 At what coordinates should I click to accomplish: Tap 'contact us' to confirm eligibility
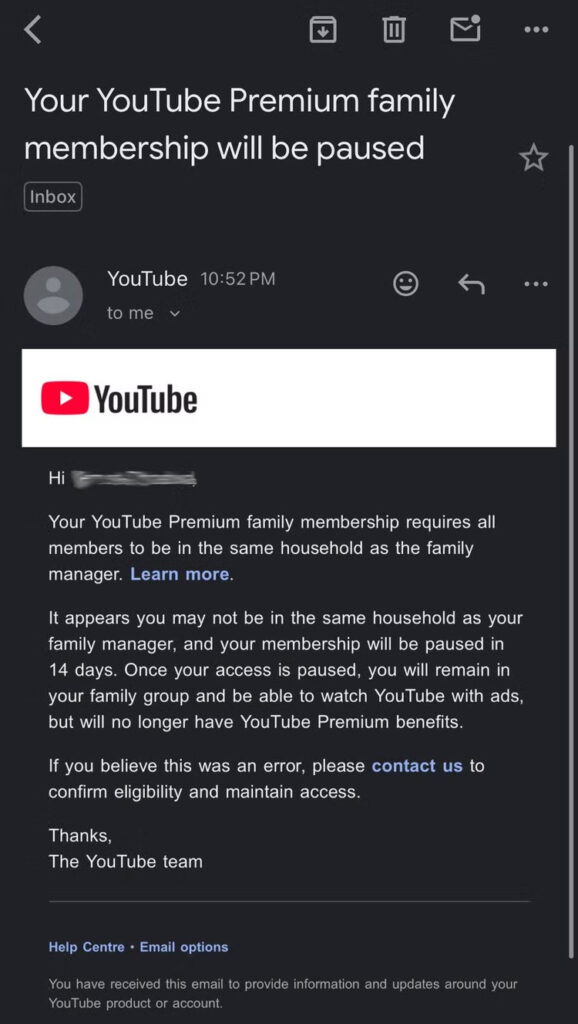point(417,765)
